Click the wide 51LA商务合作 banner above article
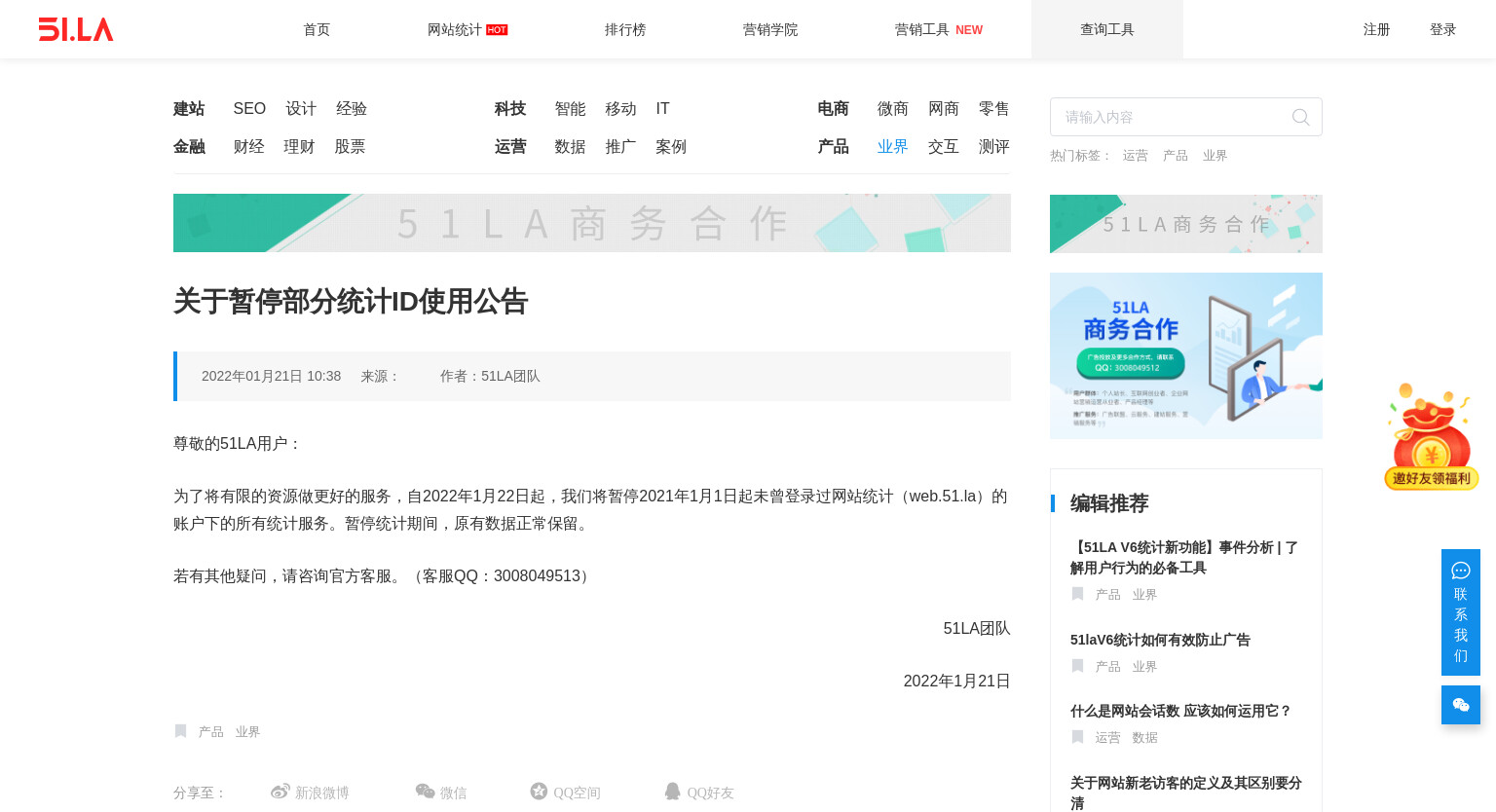The height and width of the screenshot is (812, 1496). (592, 223)
